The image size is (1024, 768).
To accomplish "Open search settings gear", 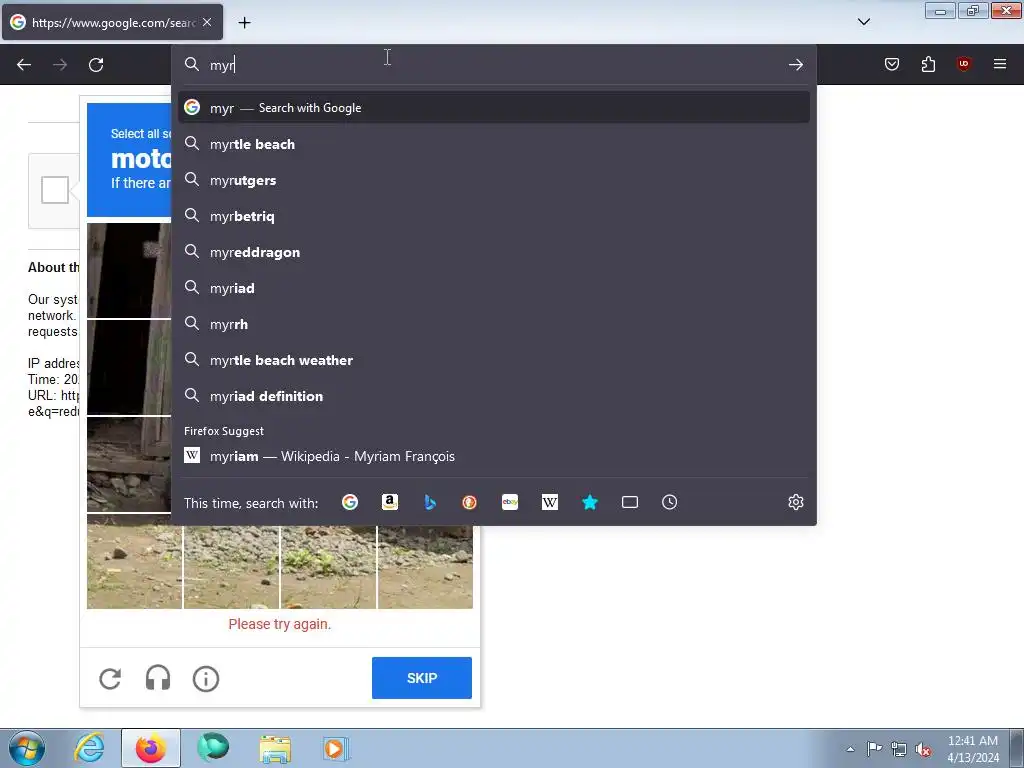I will click(x=795, y=502).
